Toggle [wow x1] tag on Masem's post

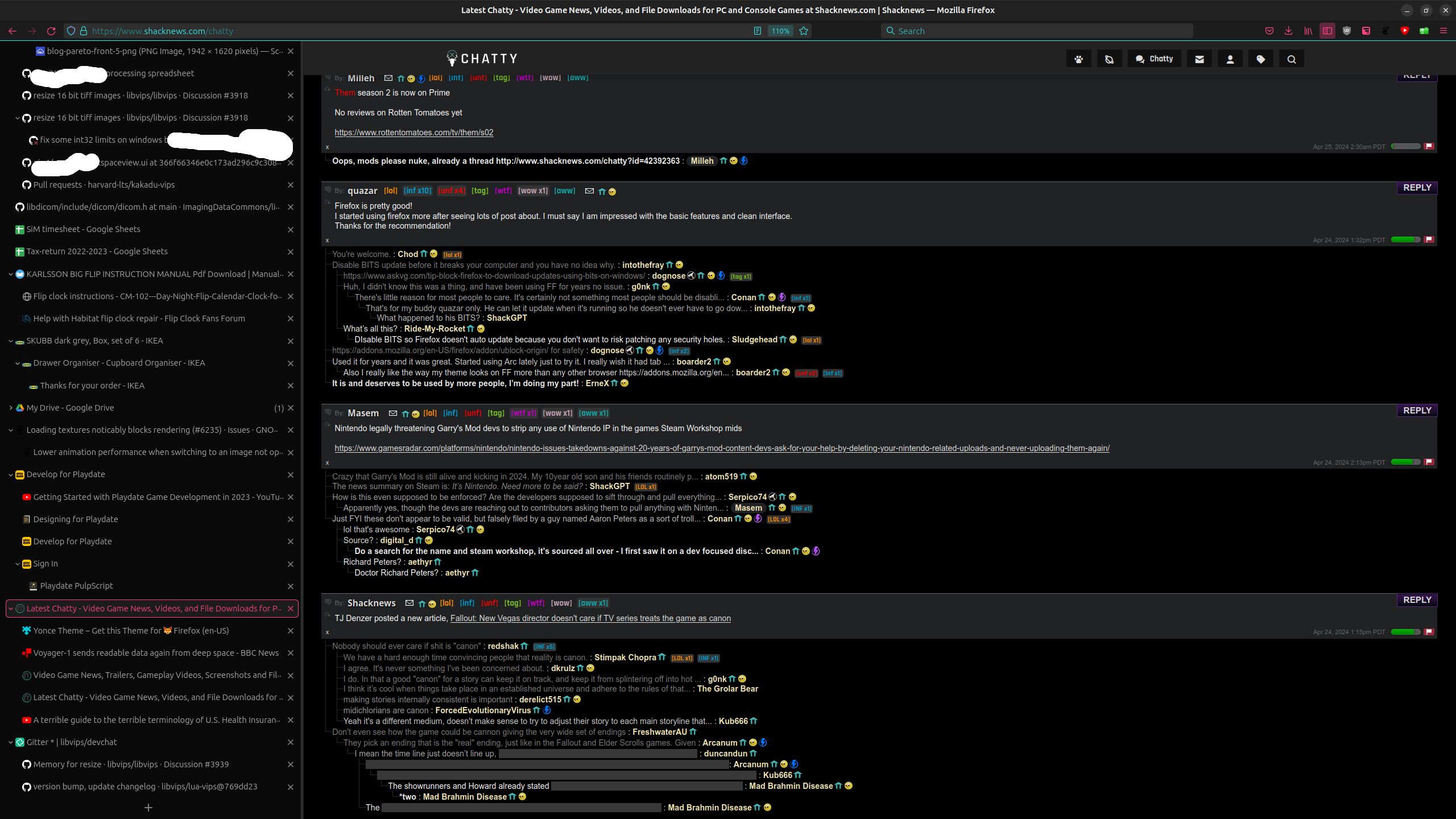[557, 413]
